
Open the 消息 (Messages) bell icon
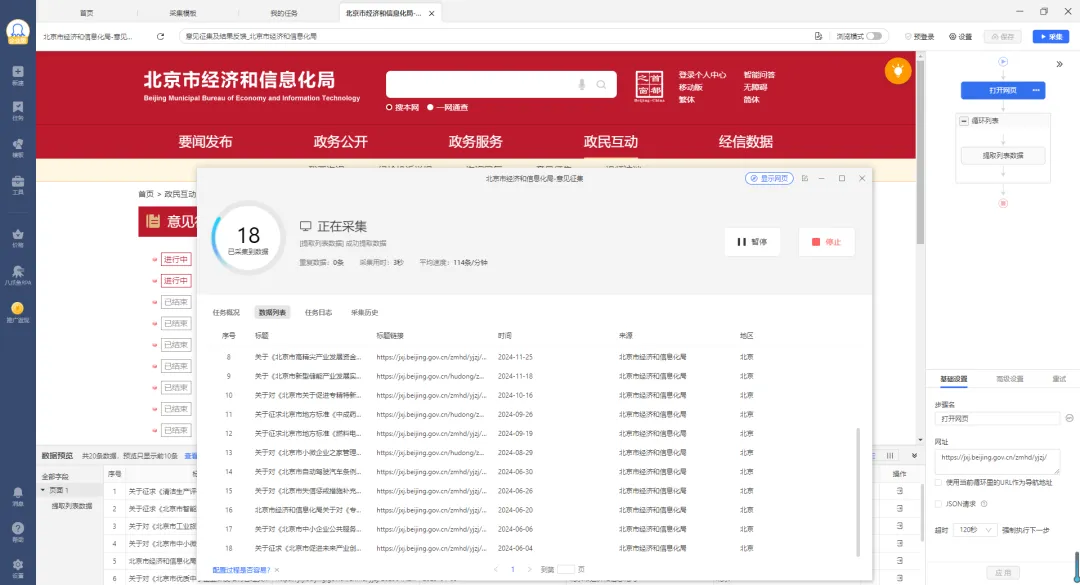coord(18,496)
